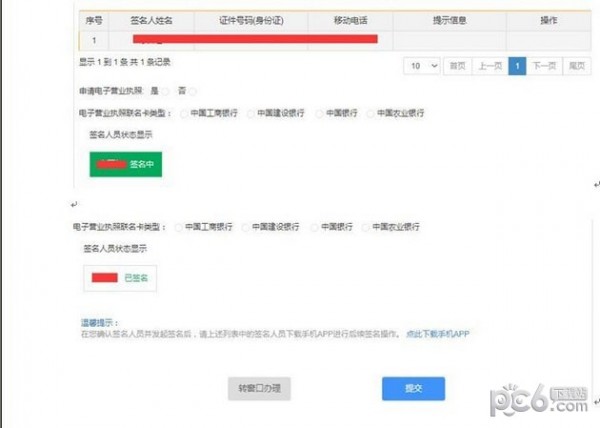Click the 操作 column header

click(549, 21)
